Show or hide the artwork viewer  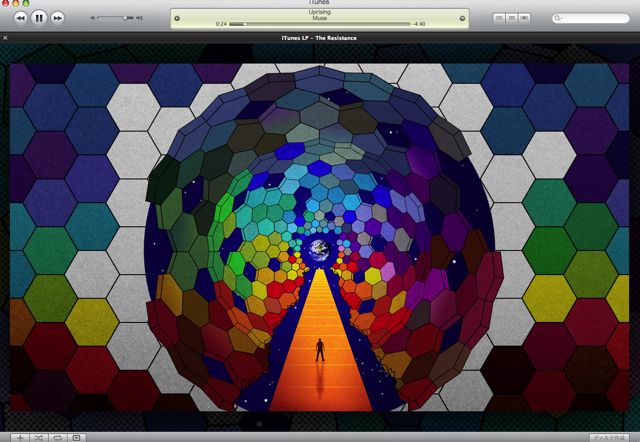(76, 438)
